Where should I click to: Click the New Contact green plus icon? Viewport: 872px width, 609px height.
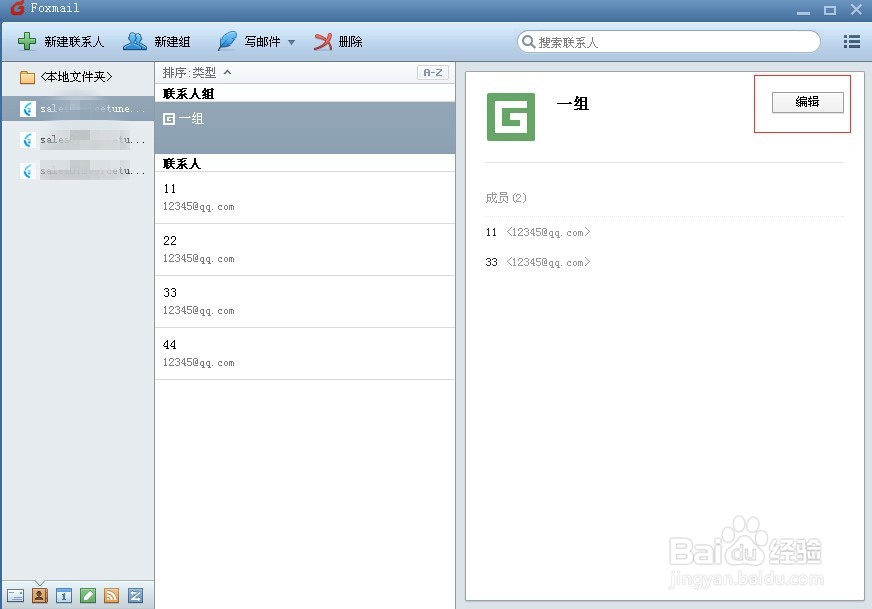[26, 41]
